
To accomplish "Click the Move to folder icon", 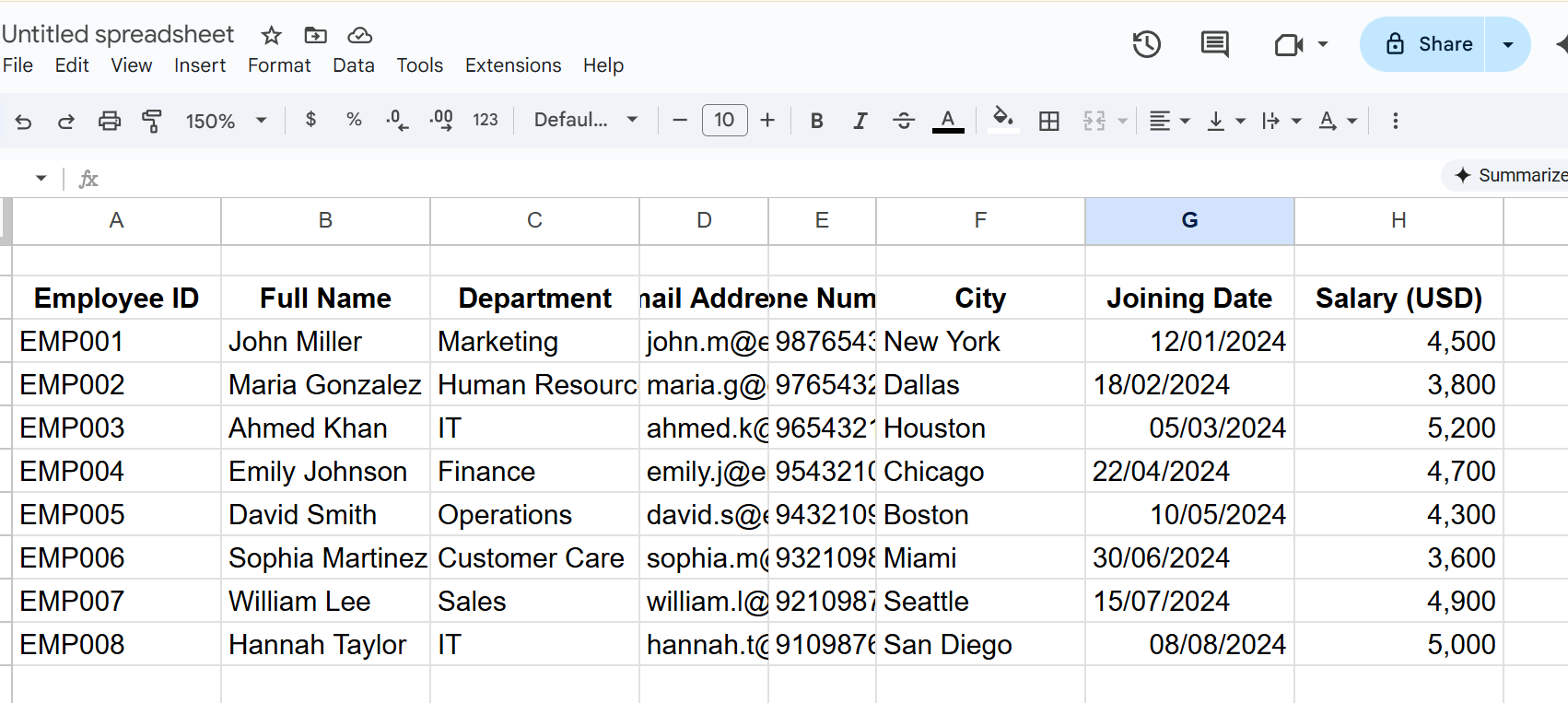I will point(315,35).
